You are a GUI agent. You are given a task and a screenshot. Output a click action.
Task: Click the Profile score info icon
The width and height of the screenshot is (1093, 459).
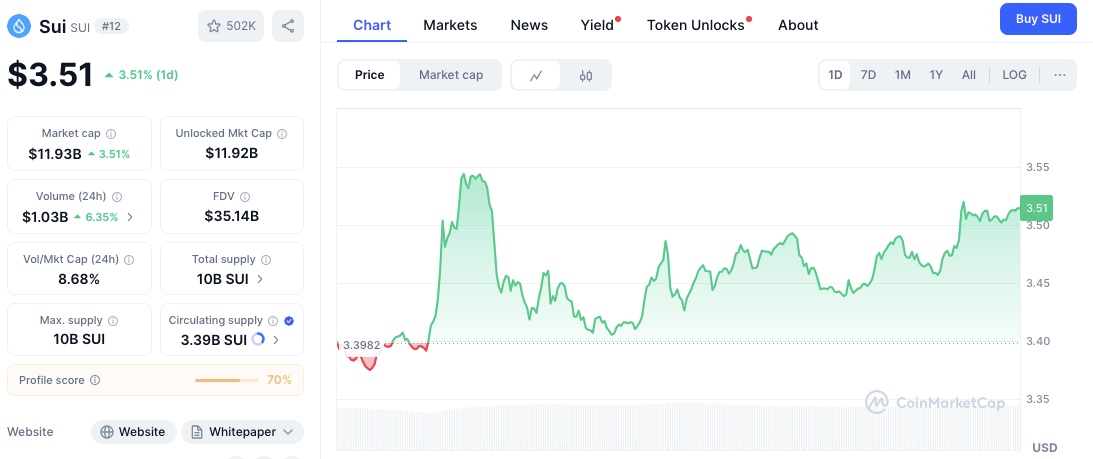95,380
